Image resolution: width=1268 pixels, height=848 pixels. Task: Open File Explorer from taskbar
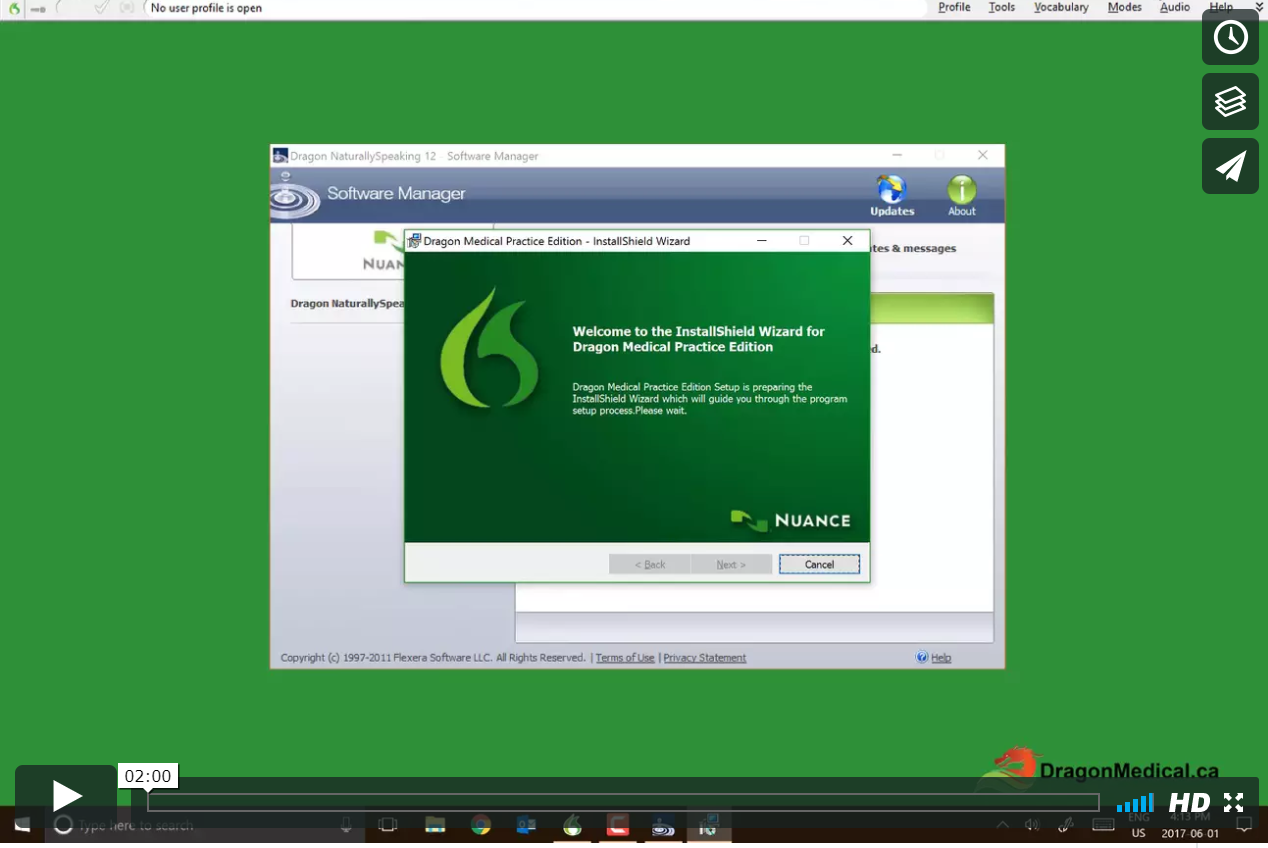click(435, 826)
